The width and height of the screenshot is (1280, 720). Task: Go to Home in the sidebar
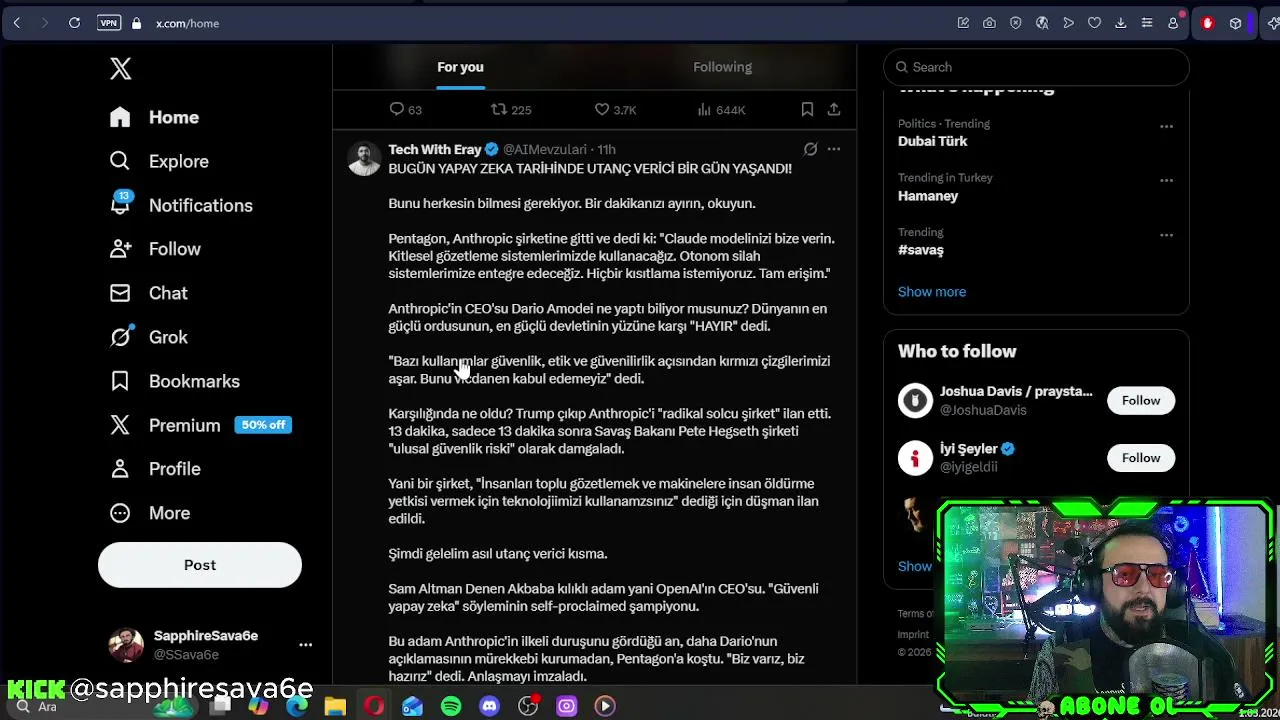(x=155, y=117)
